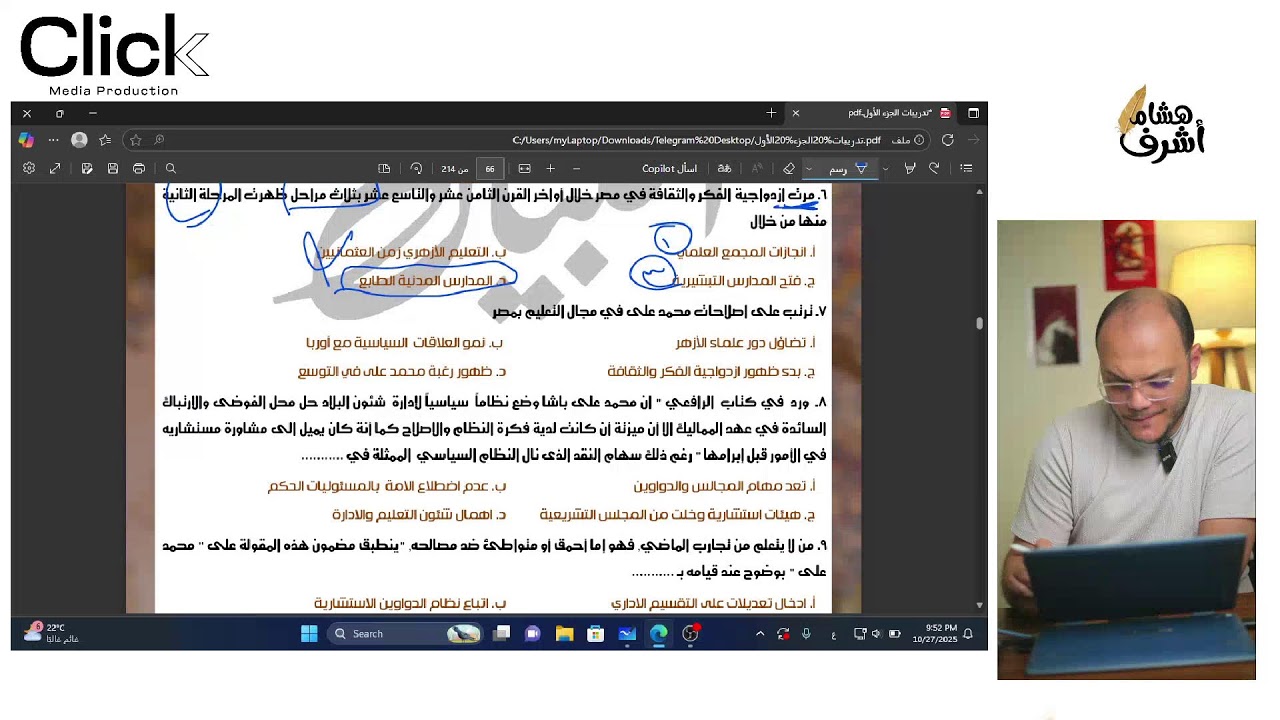Open File Explorer from taskbar
Viewport: 1280px width, 720px height.
(564, 633)
